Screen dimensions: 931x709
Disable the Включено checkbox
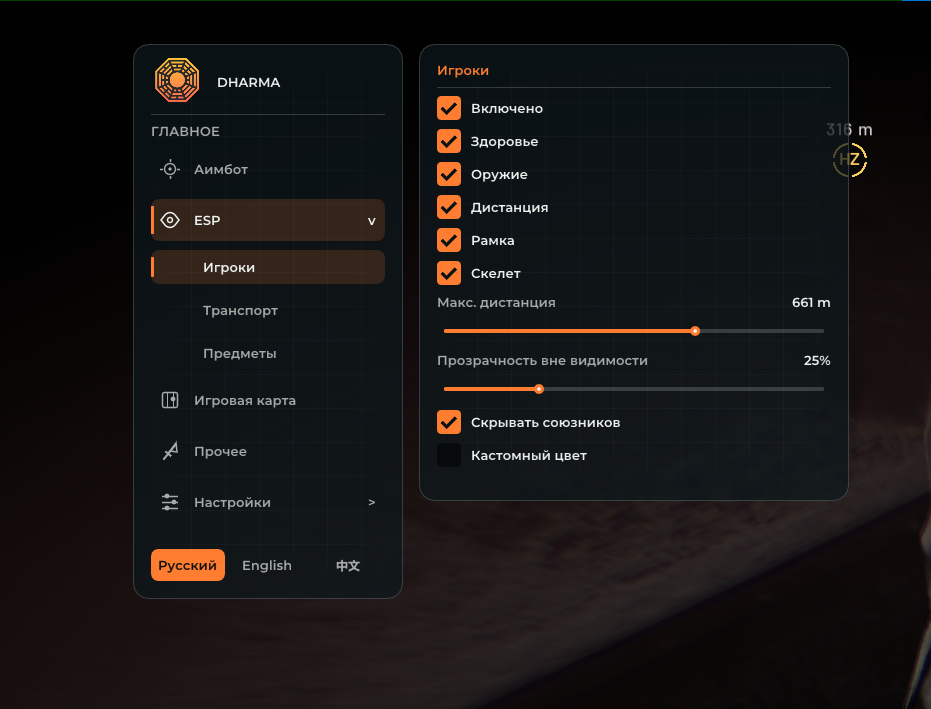tap(449, 108)
